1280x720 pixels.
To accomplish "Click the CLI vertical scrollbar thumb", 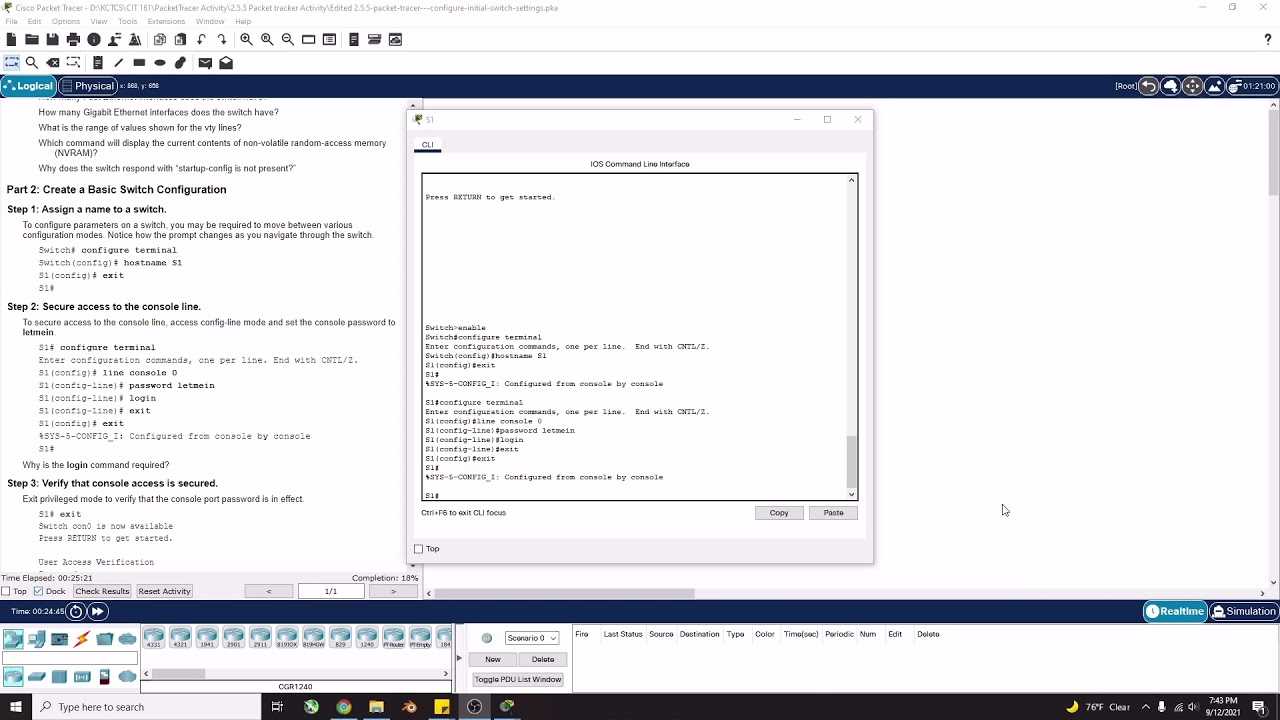I will (x=852, y=461).
